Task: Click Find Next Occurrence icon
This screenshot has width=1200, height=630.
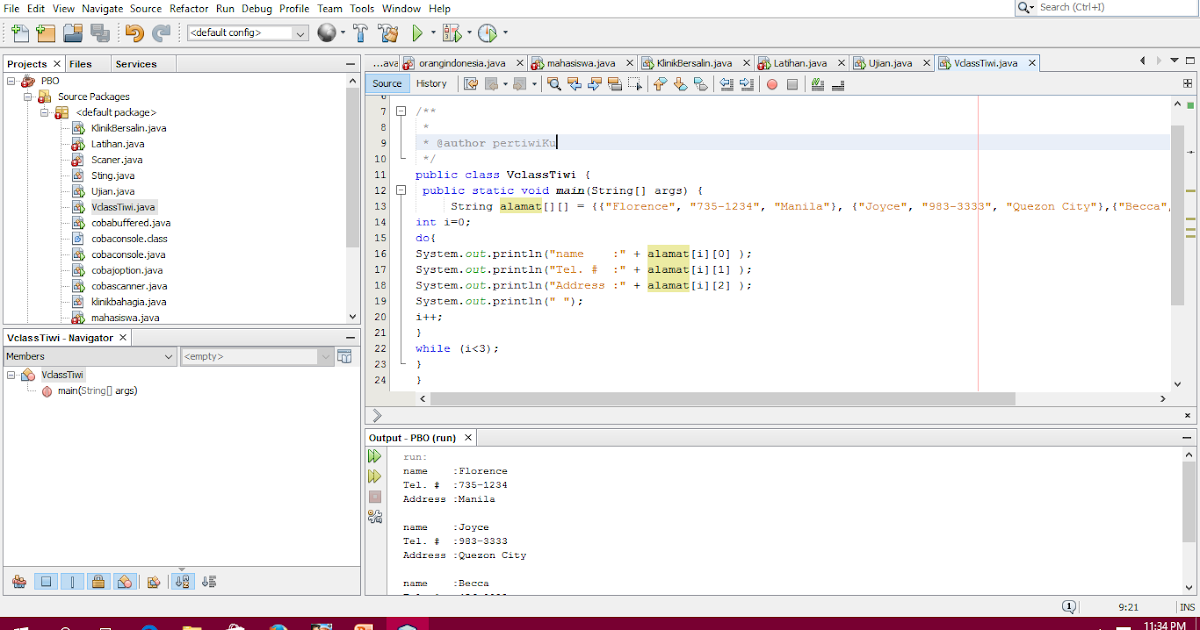Action: tap(595, 84)
